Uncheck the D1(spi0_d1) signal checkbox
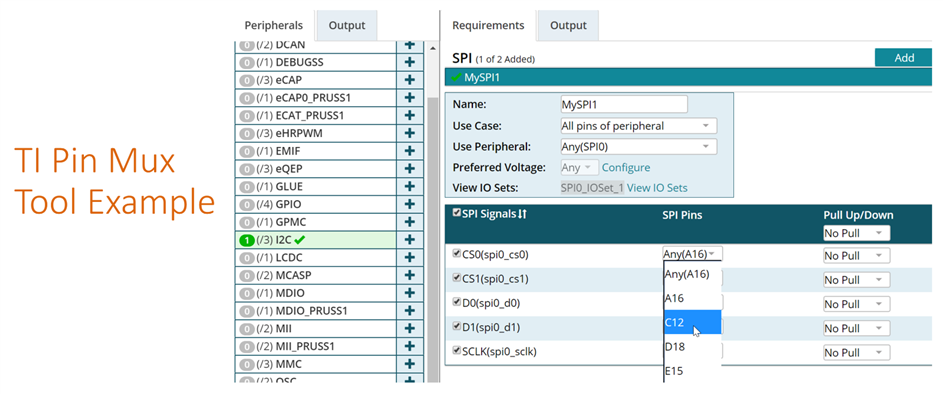This screenshot has width=943, height=394. 456,327
